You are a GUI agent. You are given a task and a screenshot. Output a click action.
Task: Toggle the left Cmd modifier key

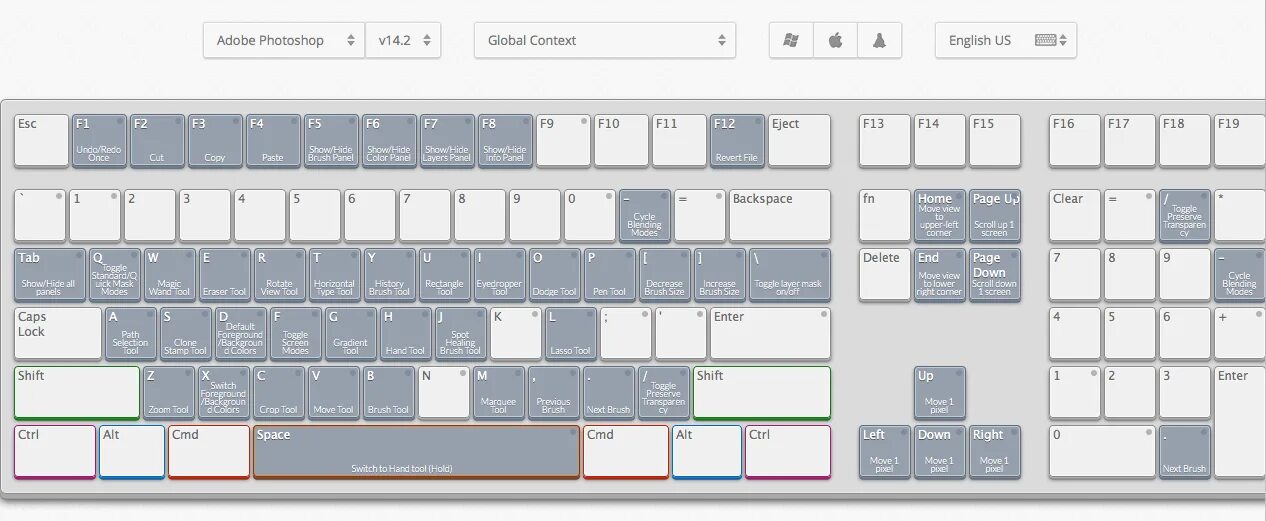coord(209,452)
